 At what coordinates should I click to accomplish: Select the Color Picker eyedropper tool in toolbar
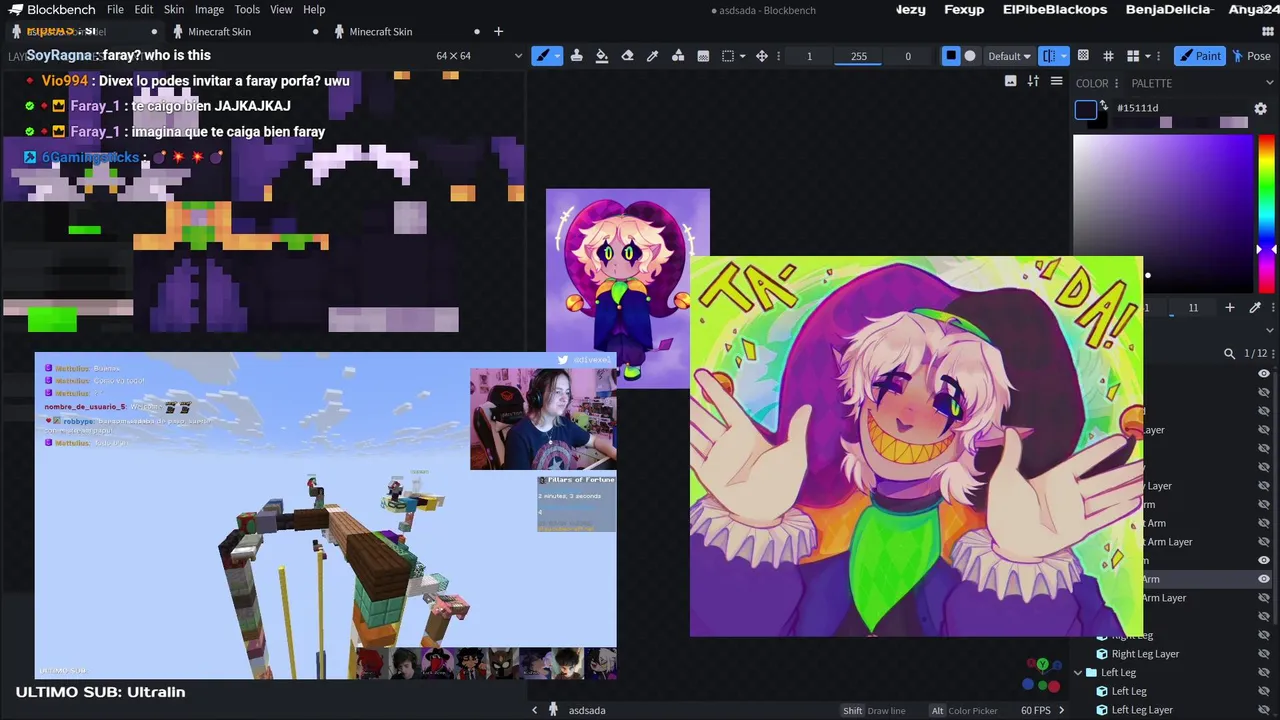(652, 56)
